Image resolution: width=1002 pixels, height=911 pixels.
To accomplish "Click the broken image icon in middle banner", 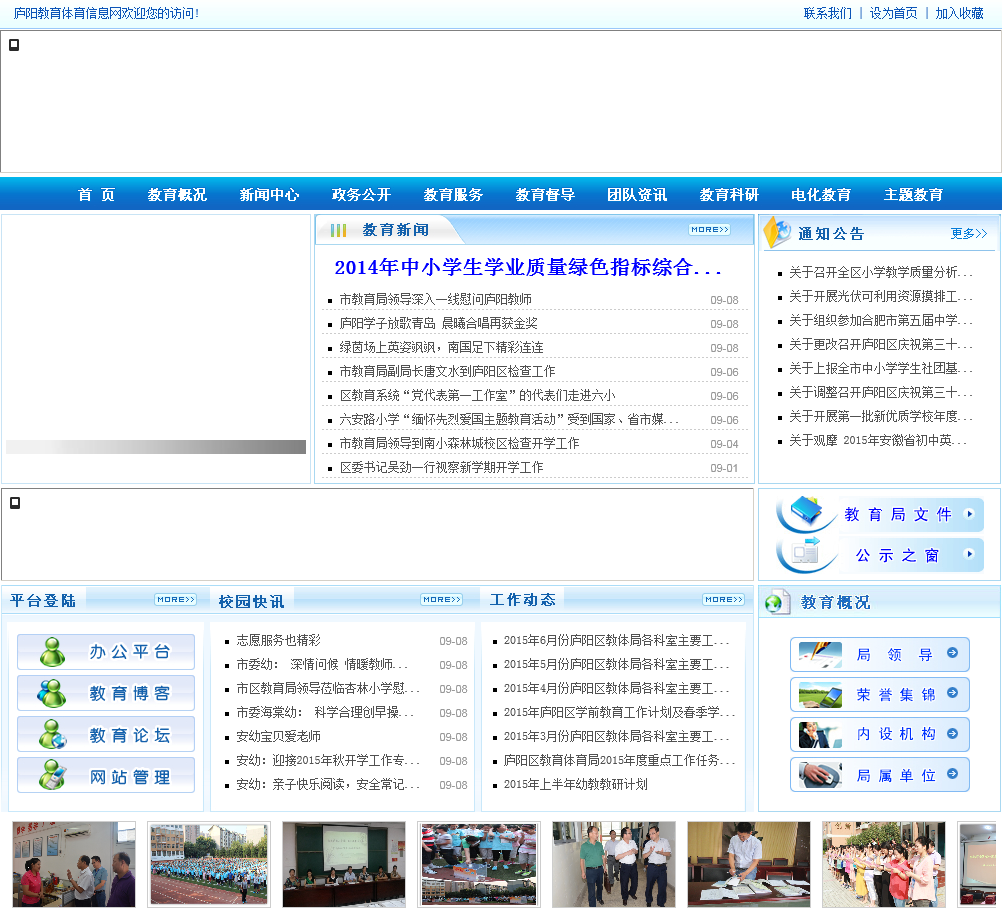I will pos(15,503).
